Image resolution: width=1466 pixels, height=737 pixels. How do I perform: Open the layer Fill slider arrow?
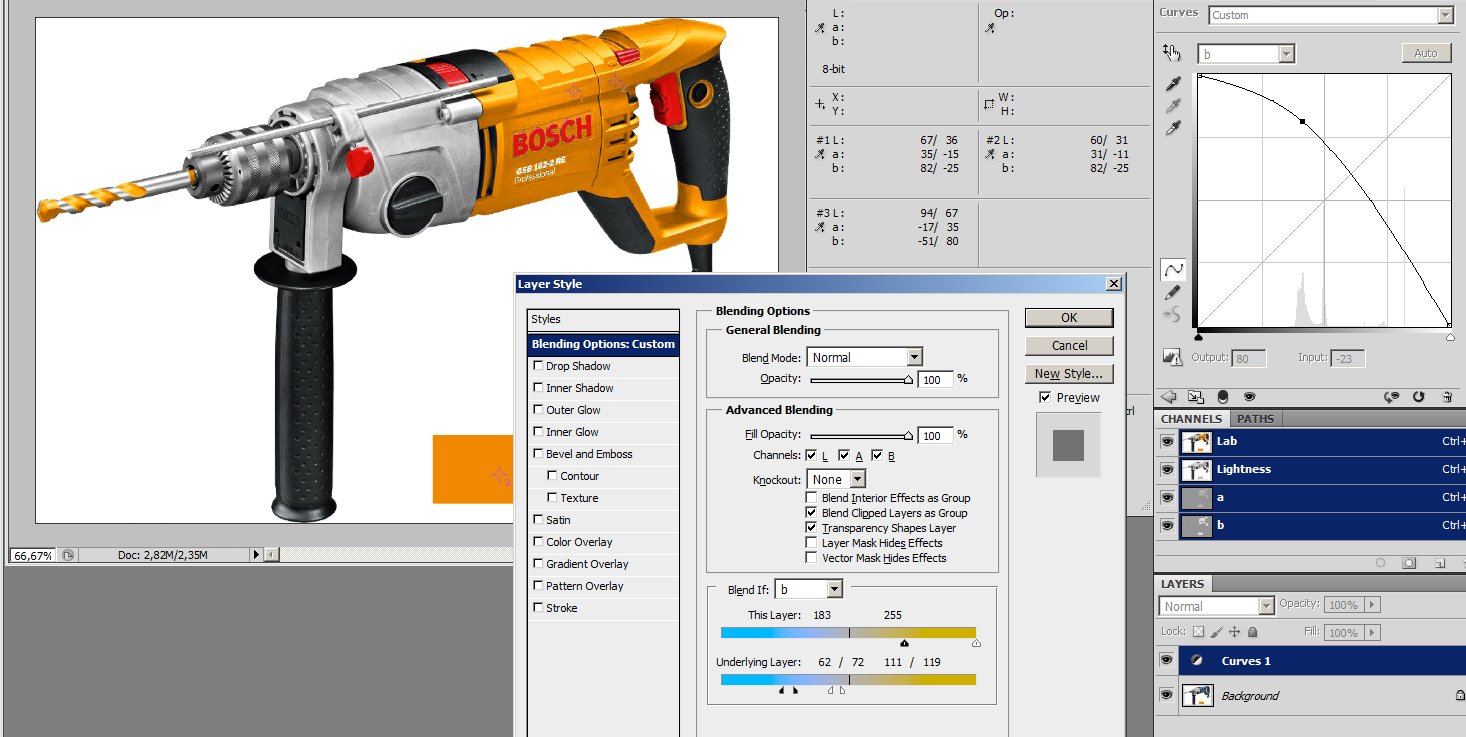[1371, 633]
